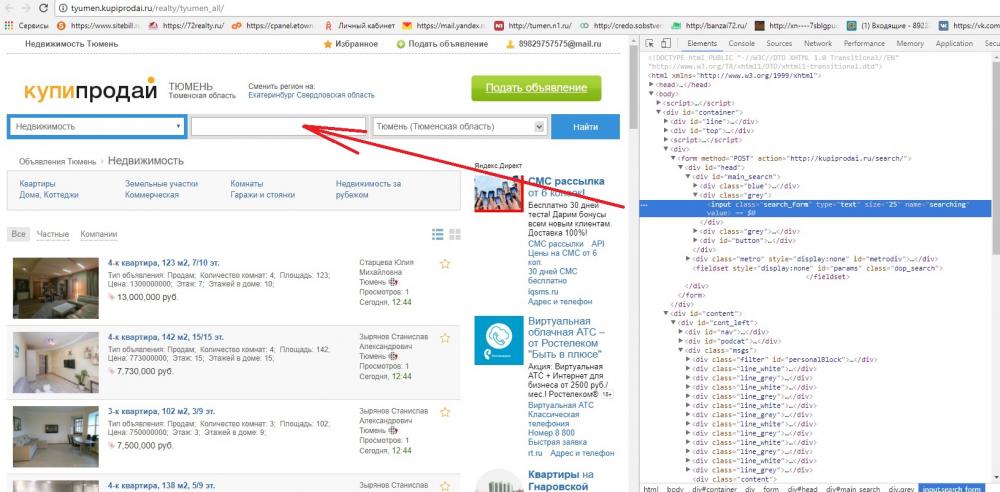Image resolution: width=1000 pixels, height=492 pixels.
Task: Star the 4-к квартира 123 м2 listing
Action: (445, 264)
